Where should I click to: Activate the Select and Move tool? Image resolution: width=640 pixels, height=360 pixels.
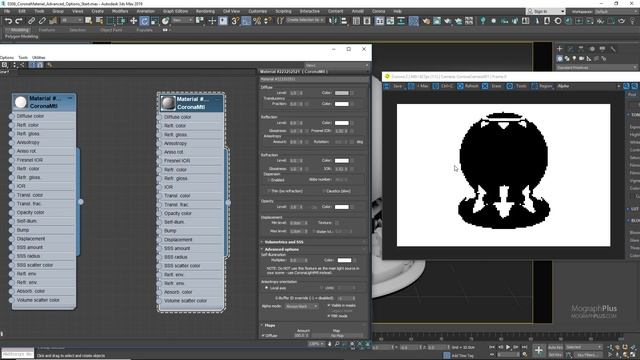tap(133, 21)
